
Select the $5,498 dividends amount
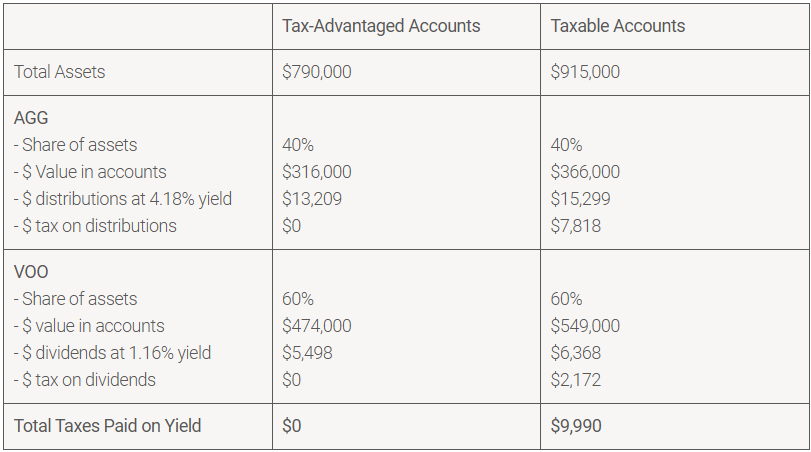click(308, 353)
